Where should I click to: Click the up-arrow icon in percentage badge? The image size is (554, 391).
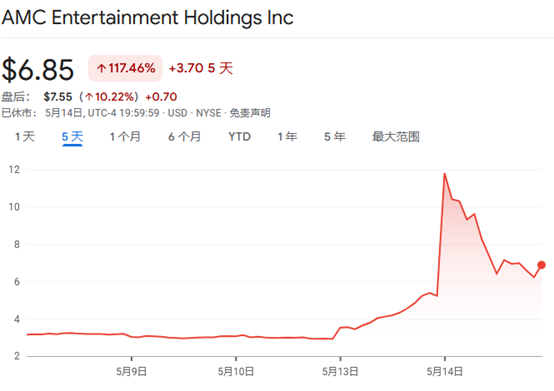(101, 68)
